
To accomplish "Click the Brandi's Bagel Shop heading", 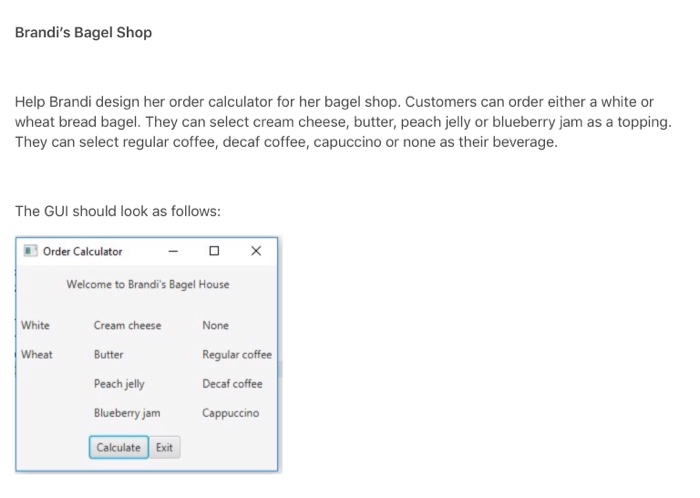I will 83,33.
